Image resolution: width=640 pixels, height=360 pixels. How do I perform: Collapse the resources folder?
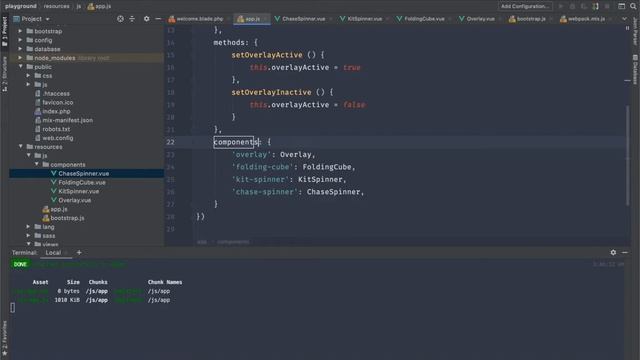coord(20,147)
